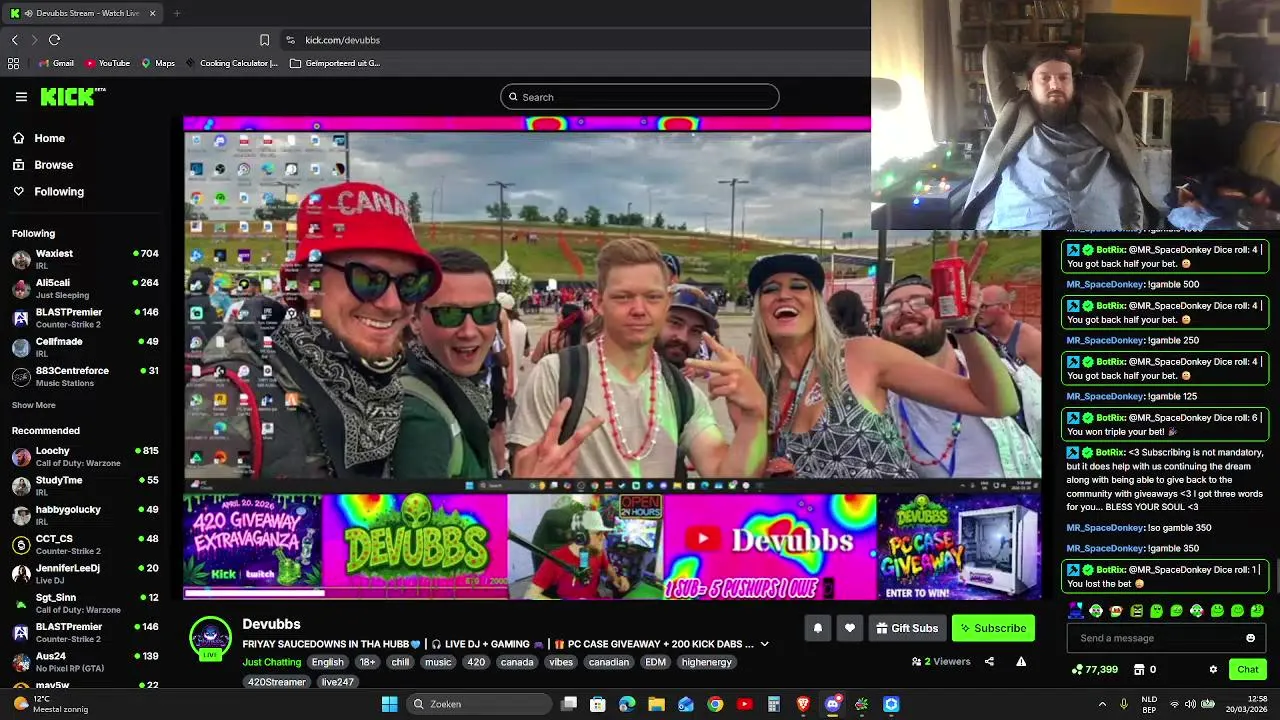Open Windows Start menu

389,704
